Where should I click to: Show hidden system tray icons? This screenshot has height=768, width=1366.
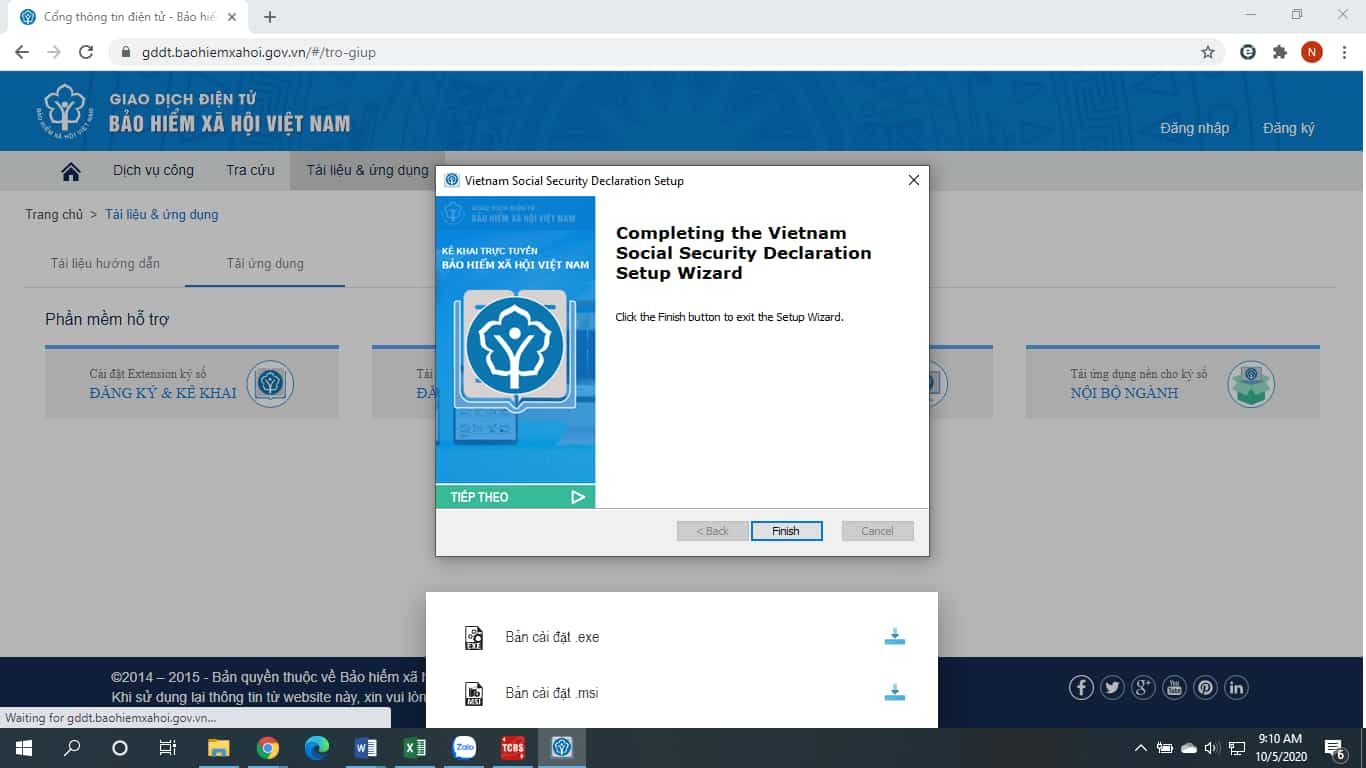(1140, 748)
